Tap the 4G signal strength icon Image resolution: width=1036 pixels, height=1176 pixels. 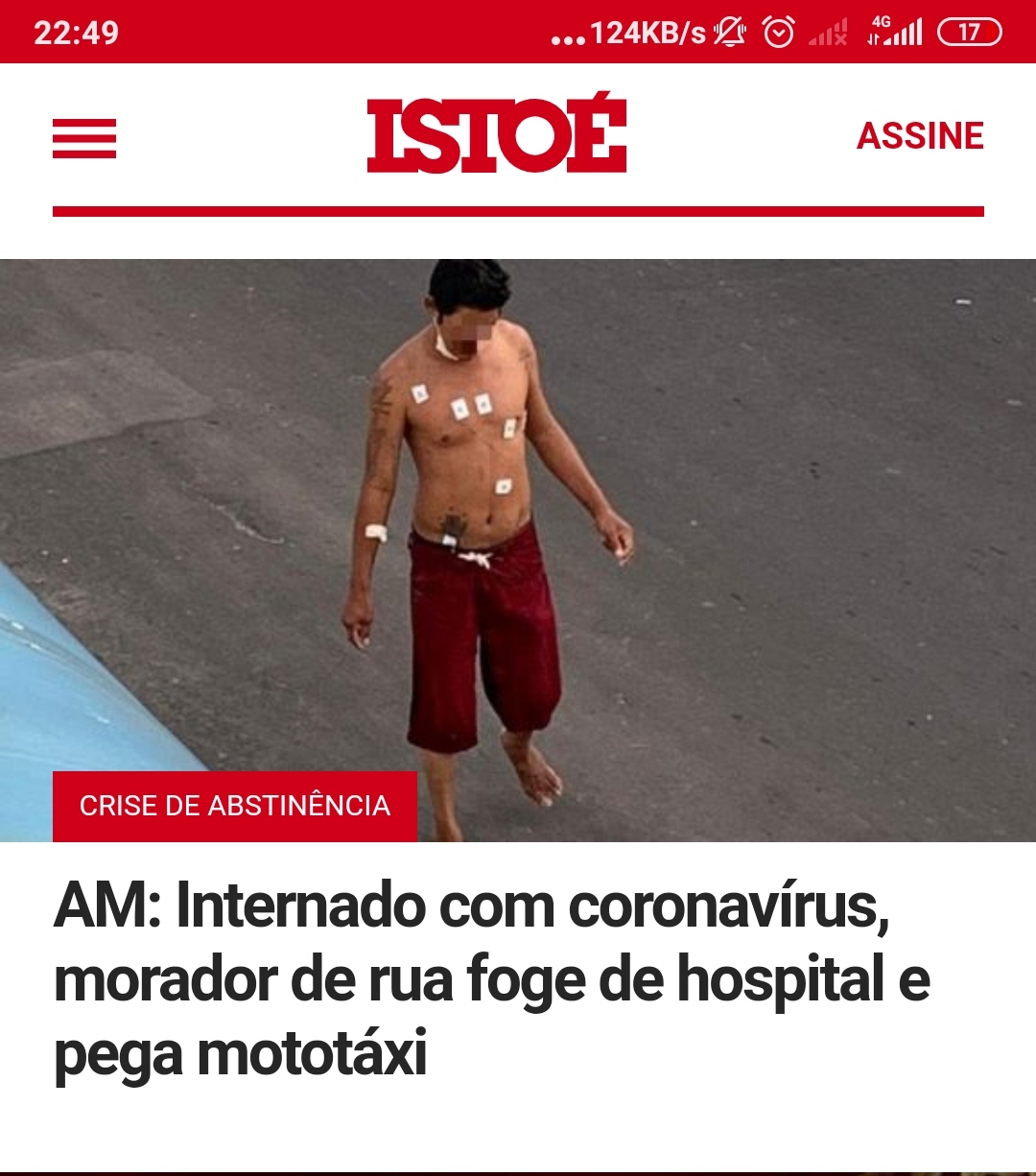[x=894, y=32]
